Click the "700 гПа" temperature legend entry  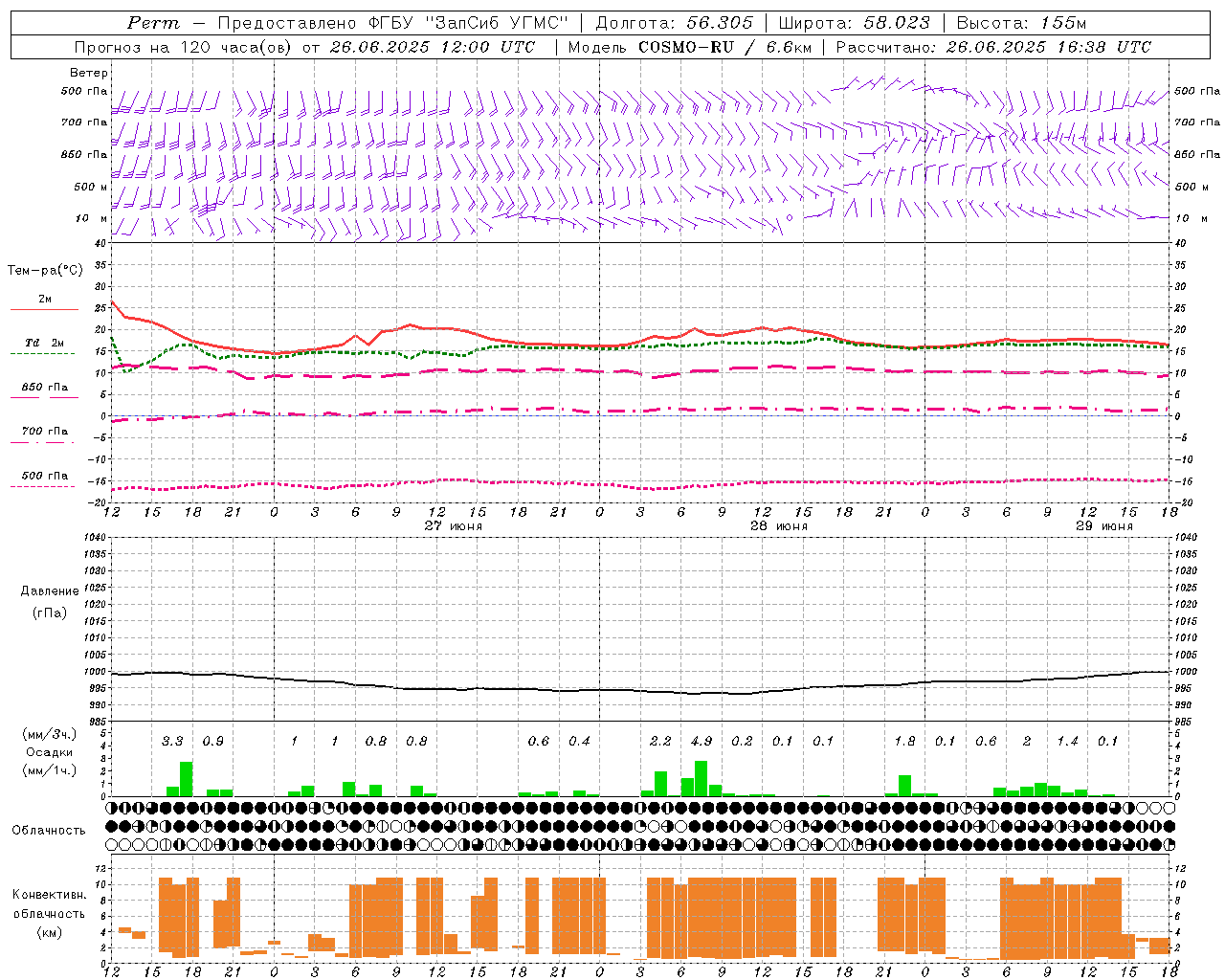(45, 431)
